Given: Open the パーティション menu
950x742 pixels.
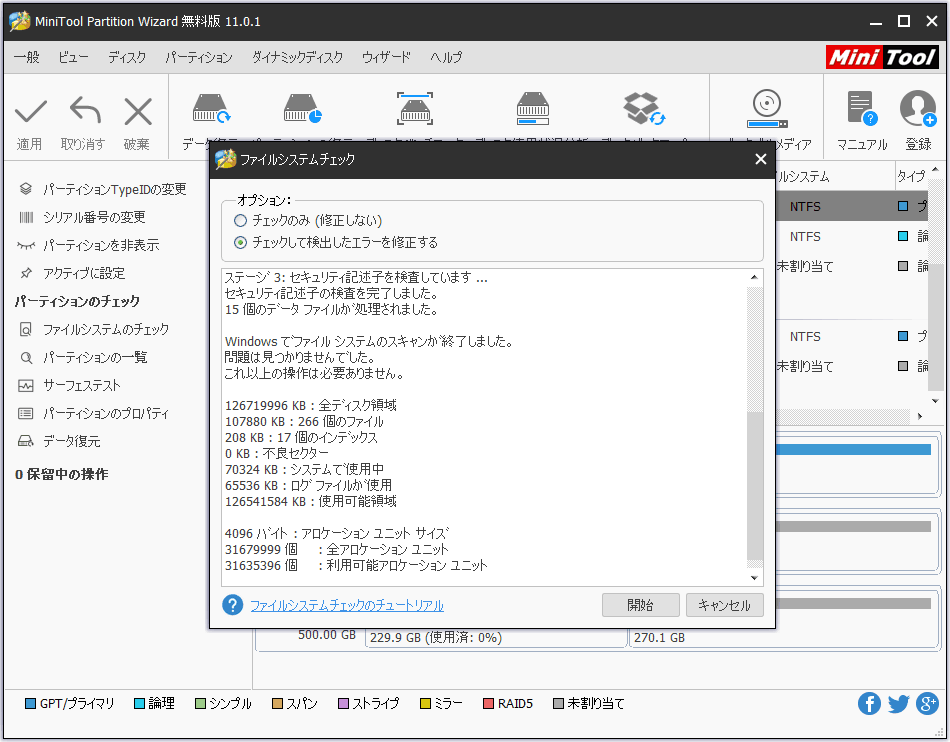Looking at the screenshot, I should coord(199,58).
